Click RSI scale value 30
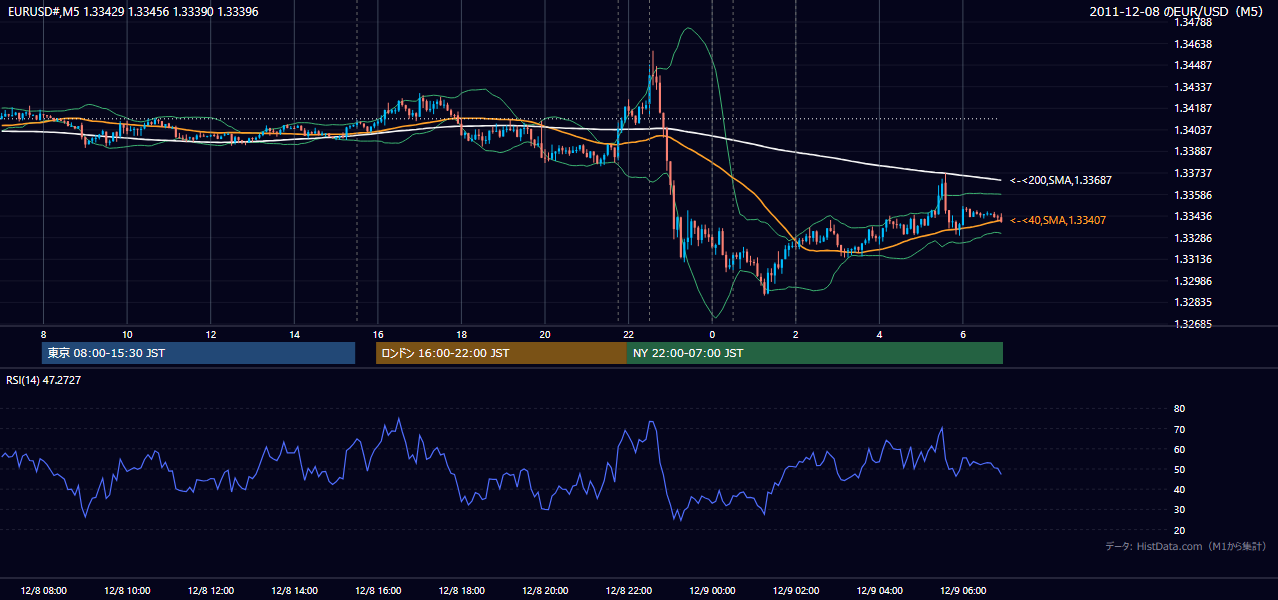Image resolution: width=1278 pixels, height=600 pixels. click(x=1179, y=510)
